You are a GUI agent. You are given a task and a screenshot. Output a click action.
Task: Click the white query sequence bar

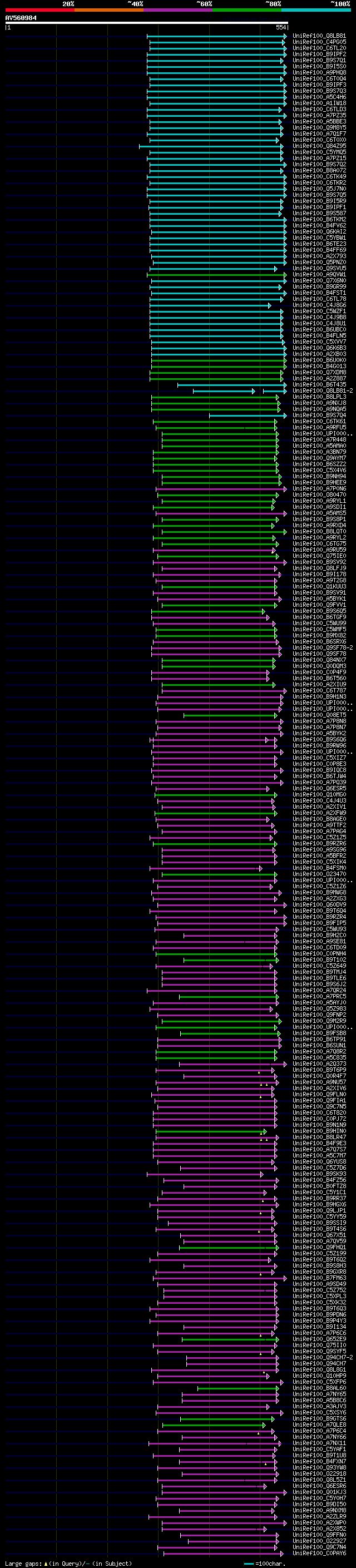(x=147, y=23)
